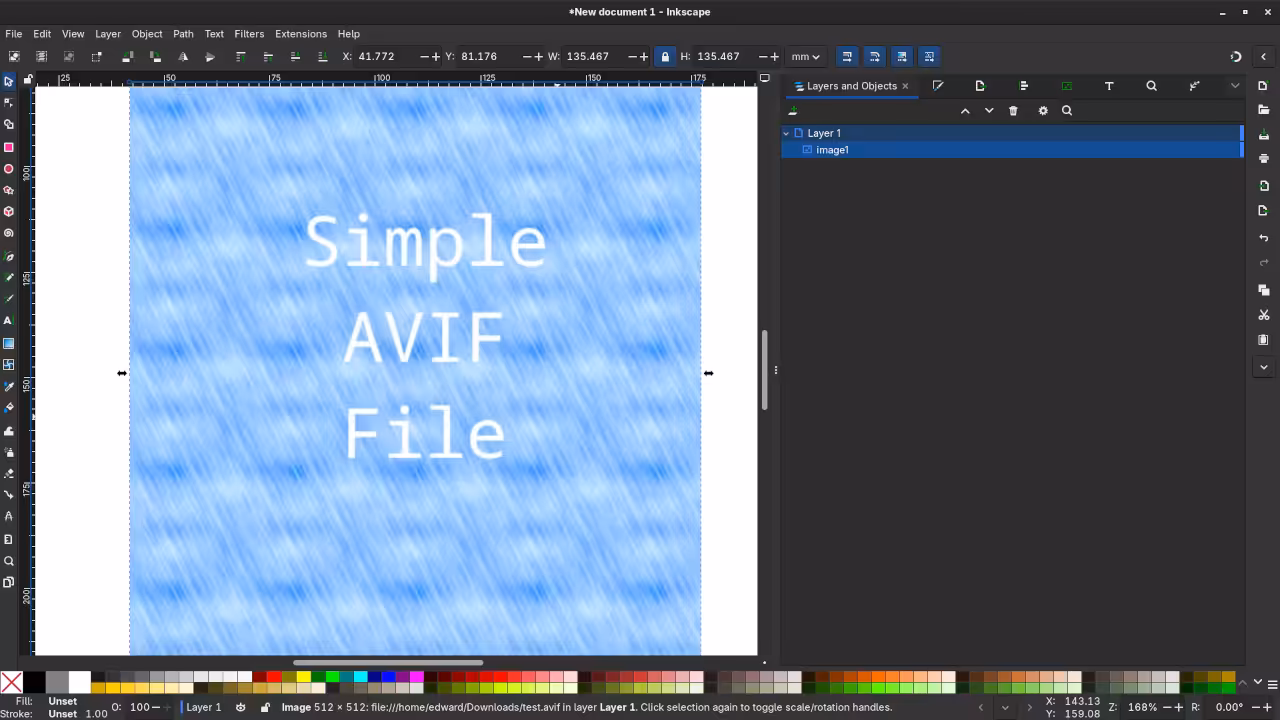Delete the selected layer with the trash button
1280x720 pixels.
[x=1013, y=110]
